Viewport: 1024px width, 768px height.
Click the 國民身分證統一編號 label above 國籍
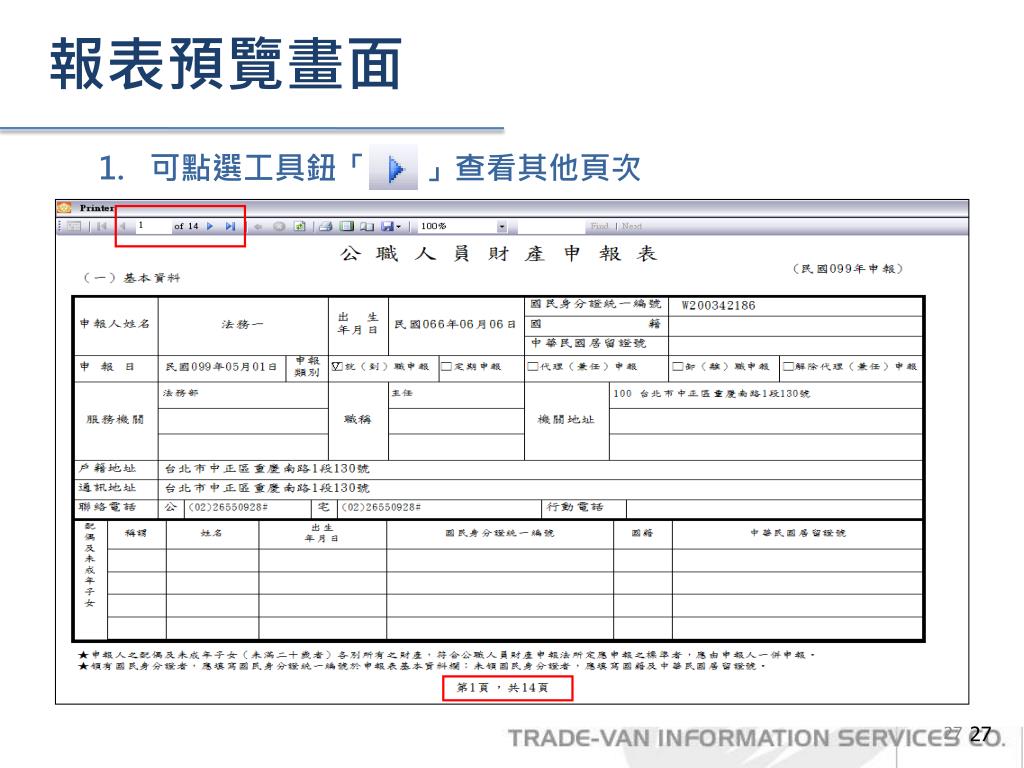pos(596,304)
